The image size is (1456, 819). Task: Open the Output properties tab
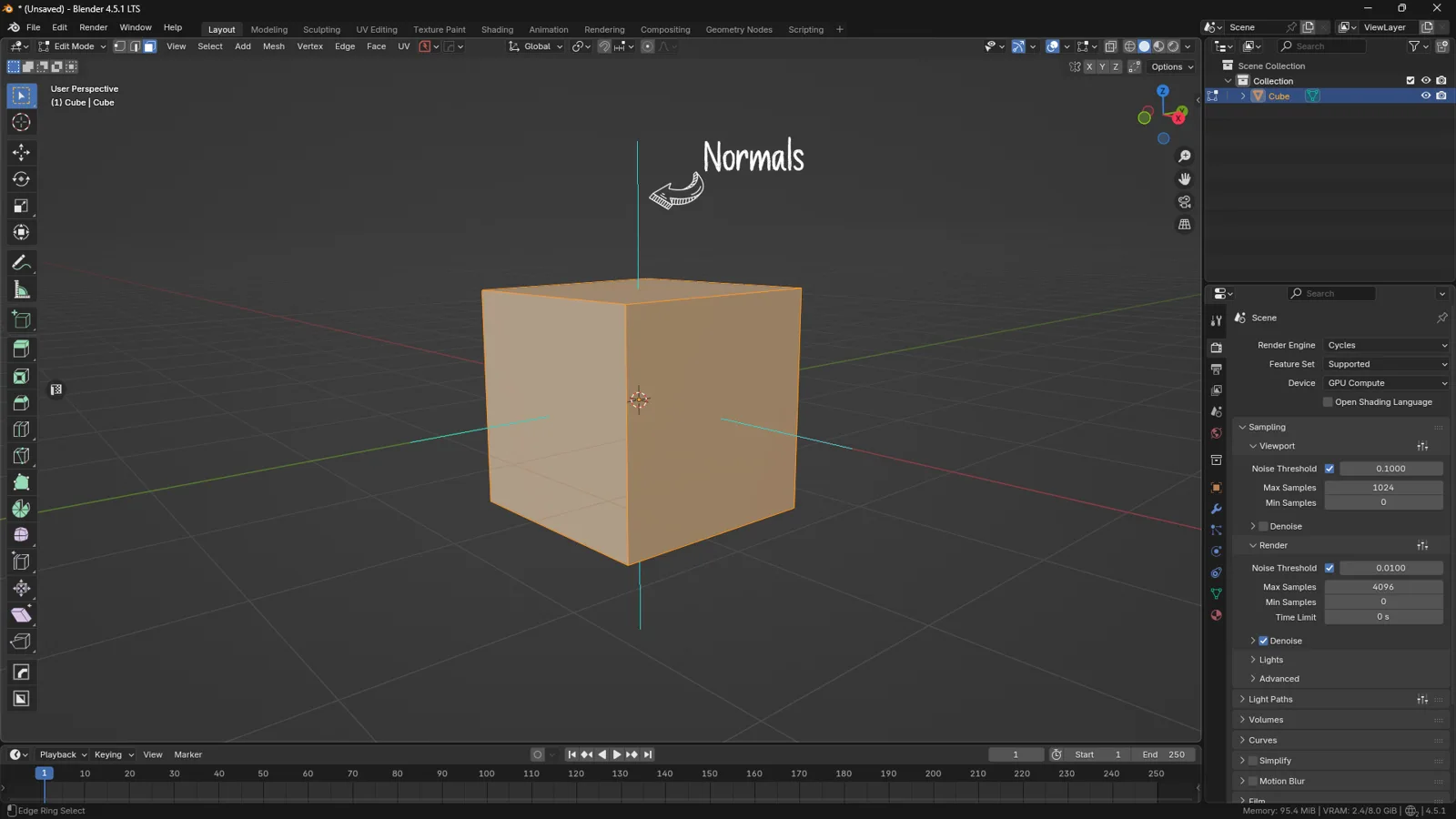tap(1216, 369)
